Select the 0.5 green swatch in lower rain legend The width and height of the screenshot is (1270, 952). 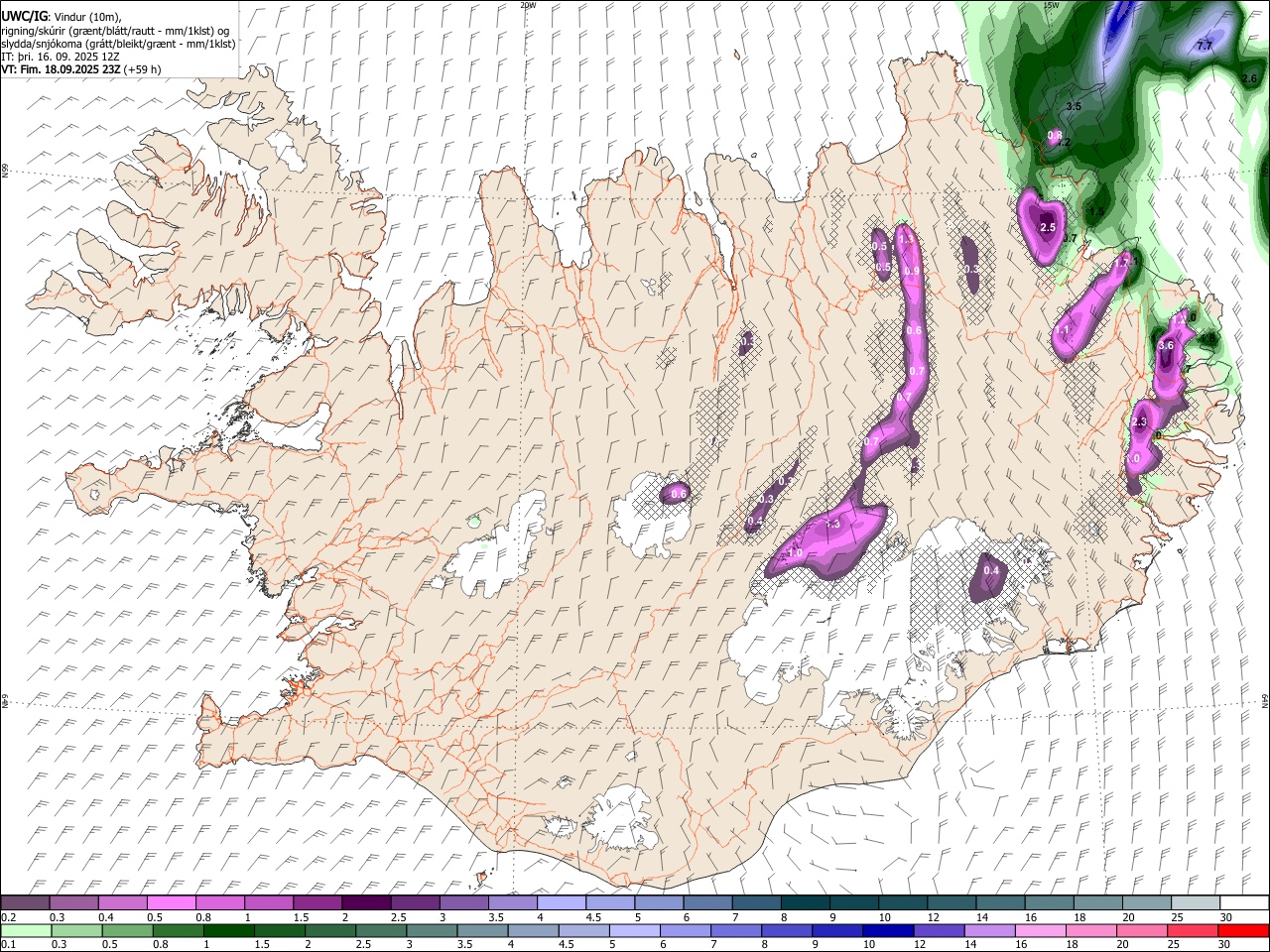pos(127,931)
